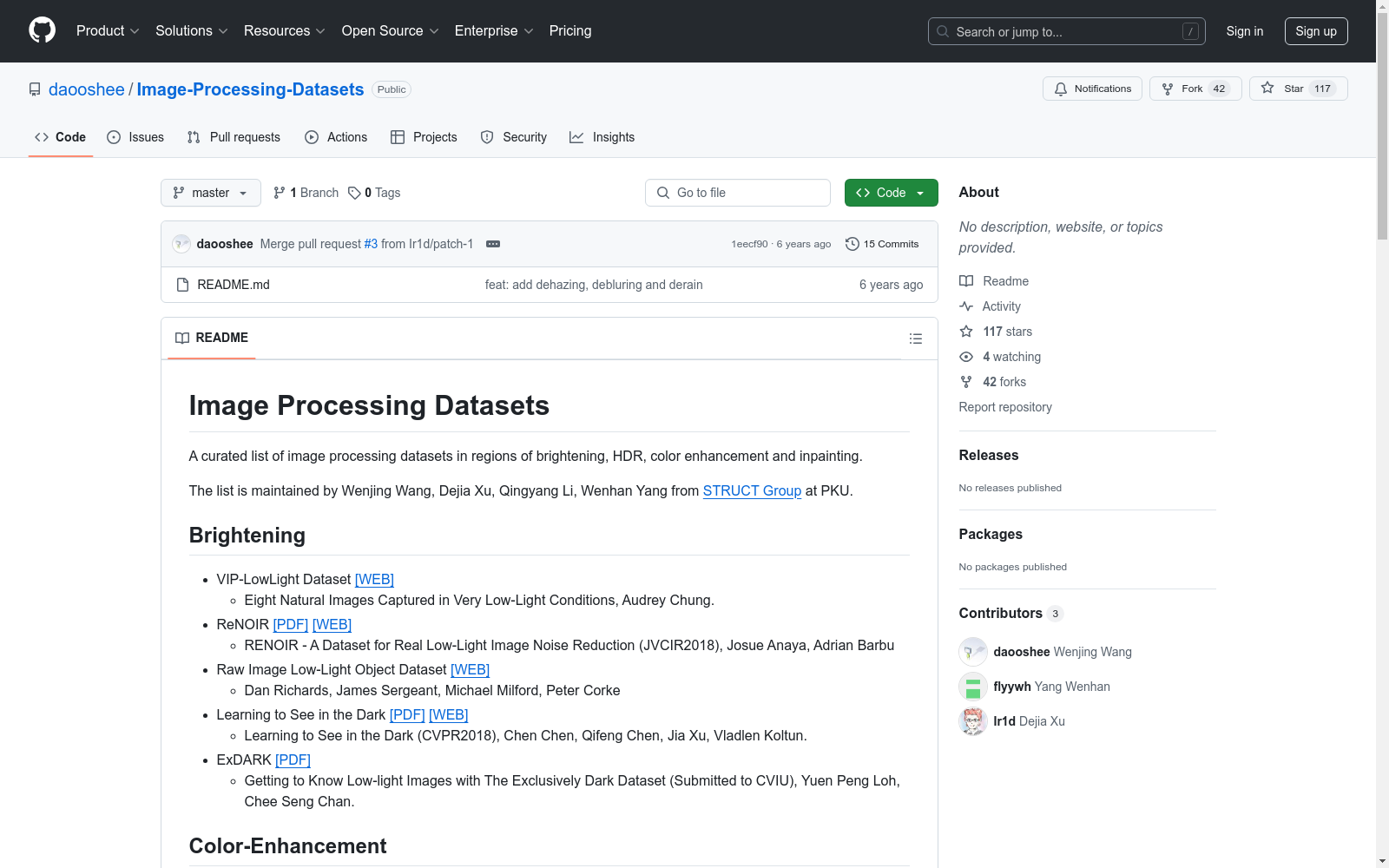The image size is (1389, 868).
Task: Click the branch icon next to 1 Branch
Action: 280,193
